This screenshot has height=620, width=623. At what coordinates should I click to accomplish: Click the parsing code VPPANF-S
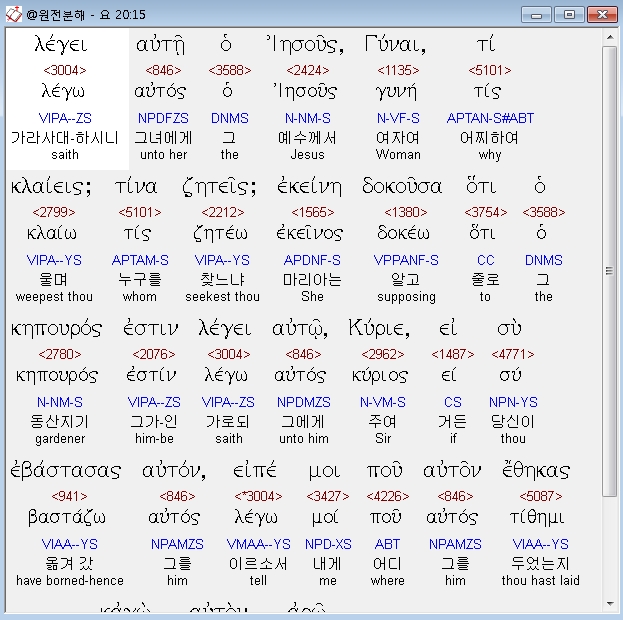coord(406,260)
